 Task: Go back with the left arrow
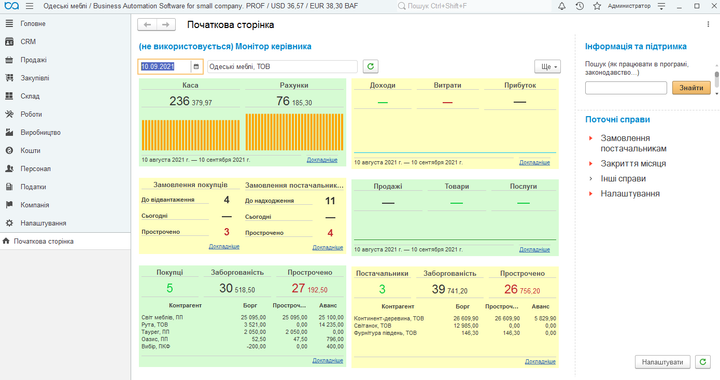[x=147, y=25]
